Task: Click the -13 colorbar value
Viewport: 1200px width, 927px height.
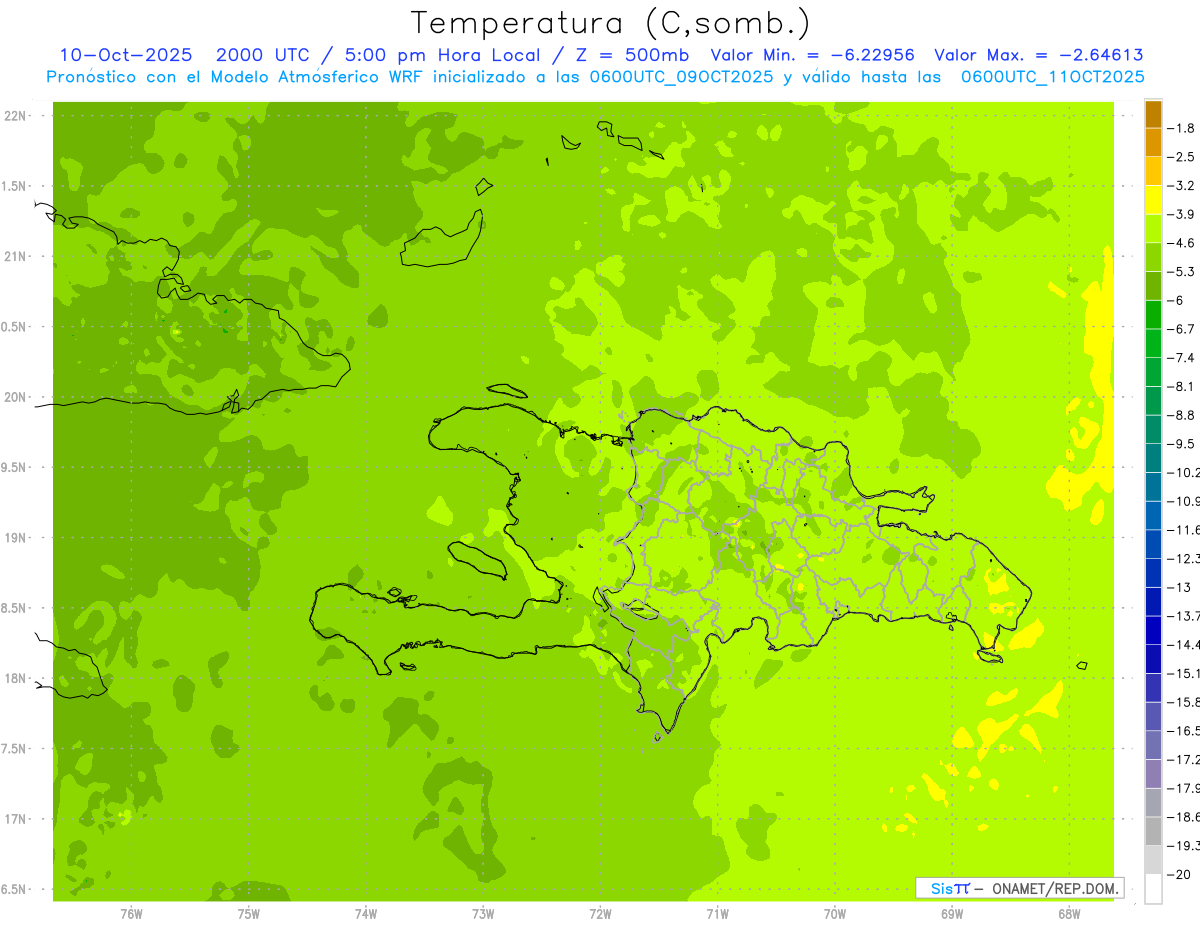Action: pos(1178,587)
